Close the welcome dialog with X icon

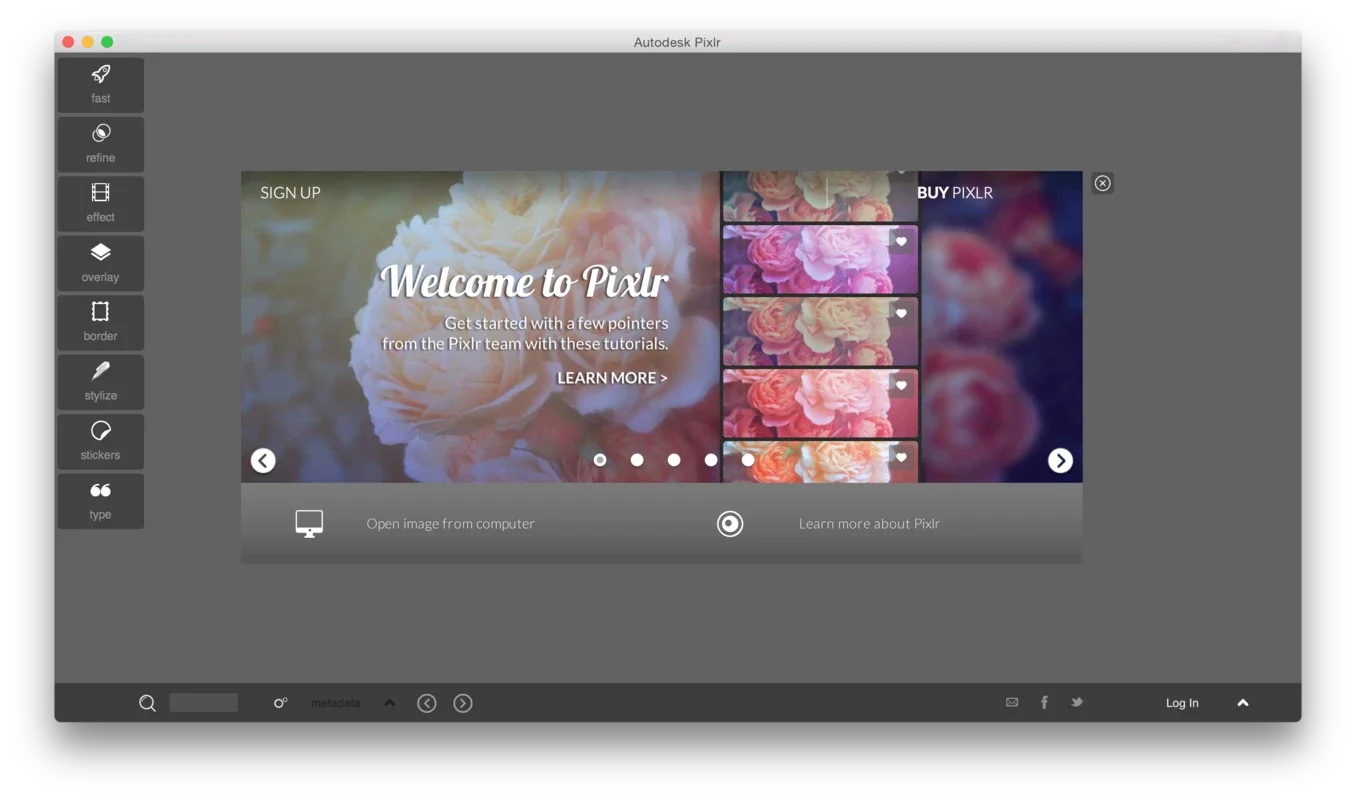1102,183
